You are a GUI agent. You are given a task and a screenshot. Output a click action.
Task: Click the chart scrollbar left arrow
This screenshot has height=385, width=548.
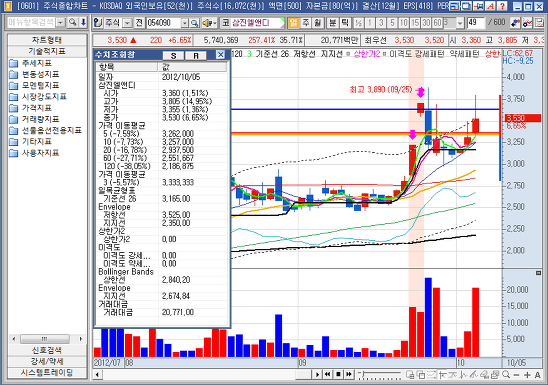[98, 375]
